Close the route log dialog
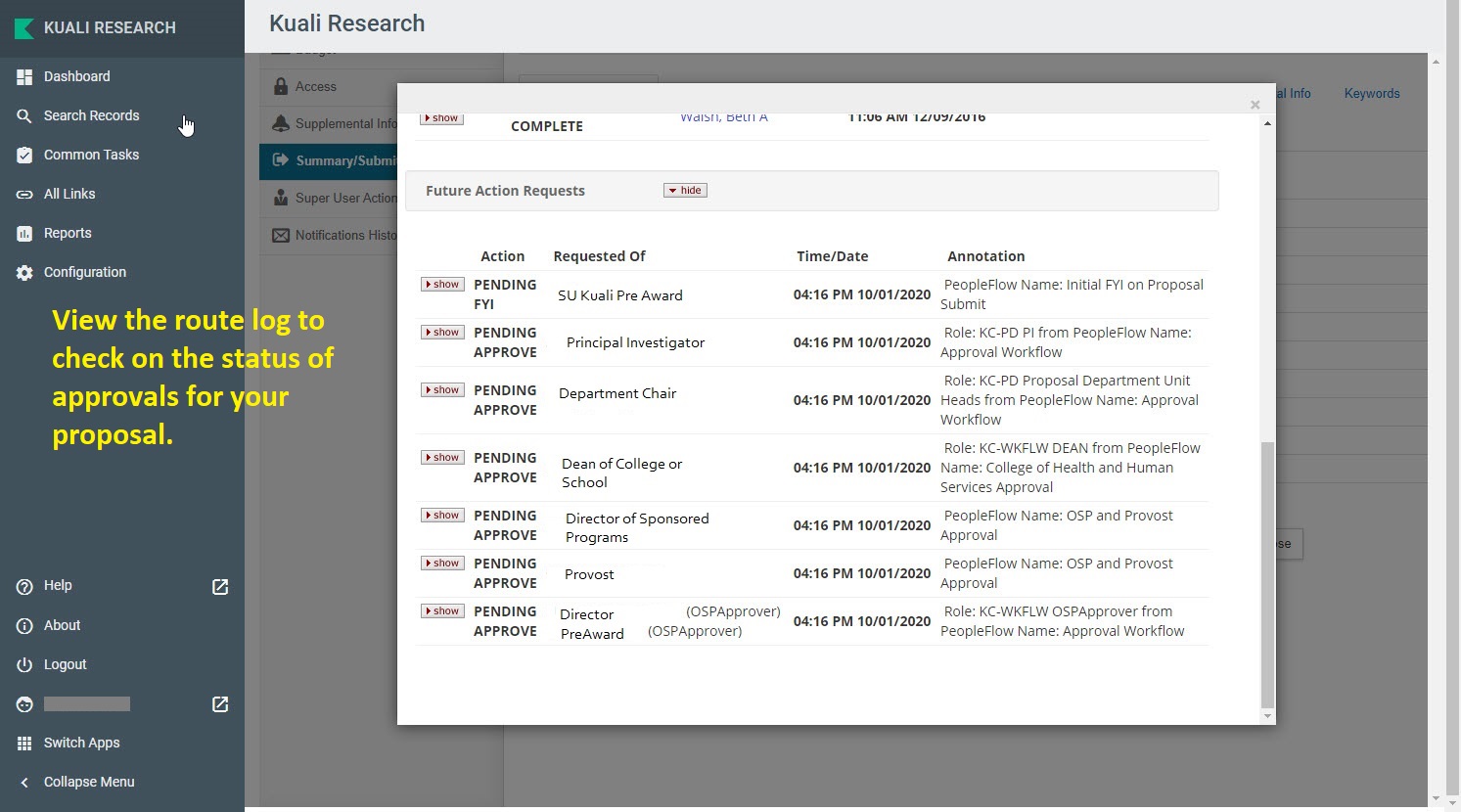 pos(1255,105)
